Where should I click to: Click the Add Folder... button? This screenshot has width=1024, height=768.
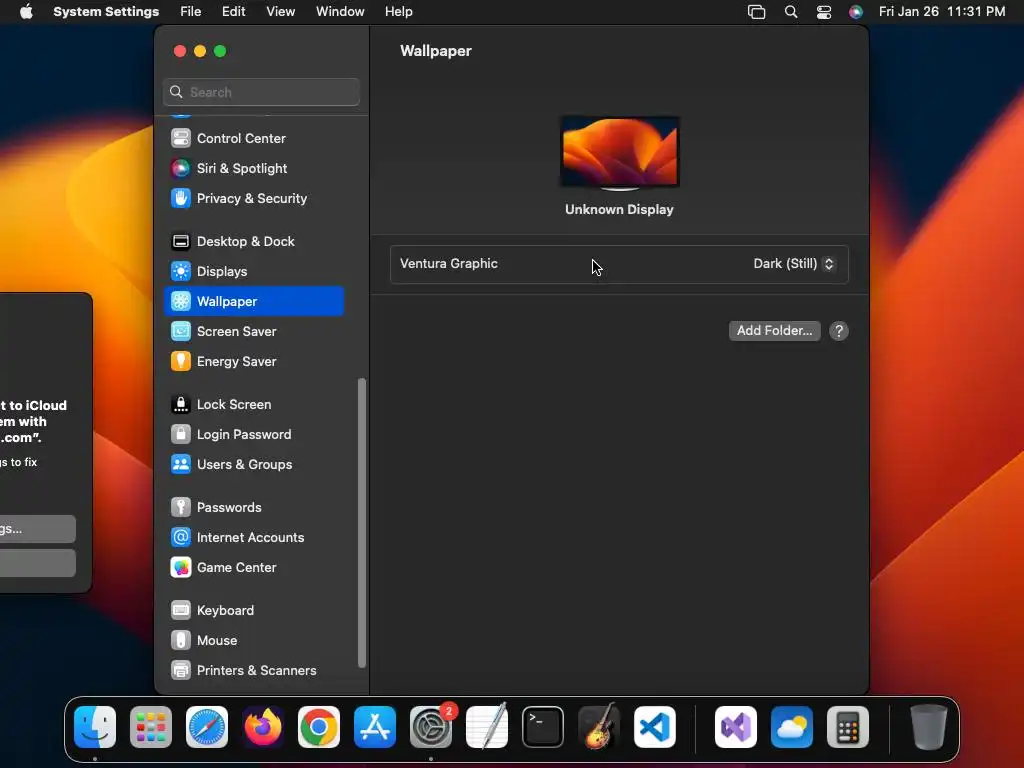click(775, 331)
